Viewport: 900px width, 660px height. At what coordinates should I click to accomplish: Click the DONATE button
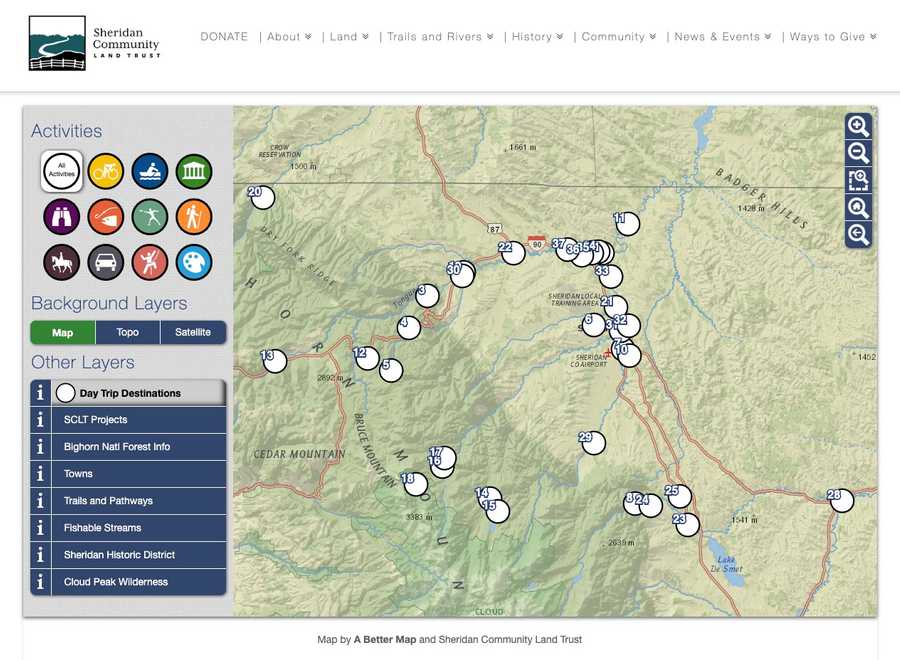(224, 36)
